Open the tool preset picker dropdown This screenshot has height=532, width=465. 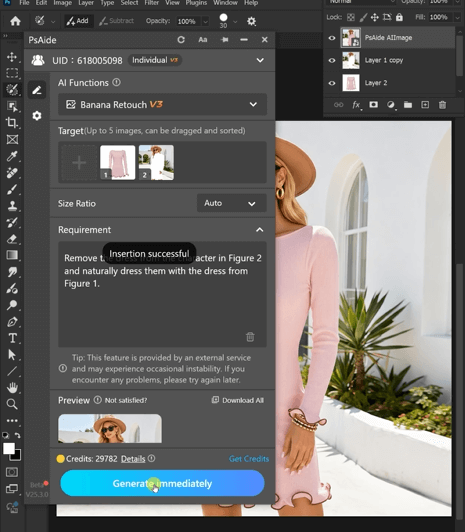[53, 22]
